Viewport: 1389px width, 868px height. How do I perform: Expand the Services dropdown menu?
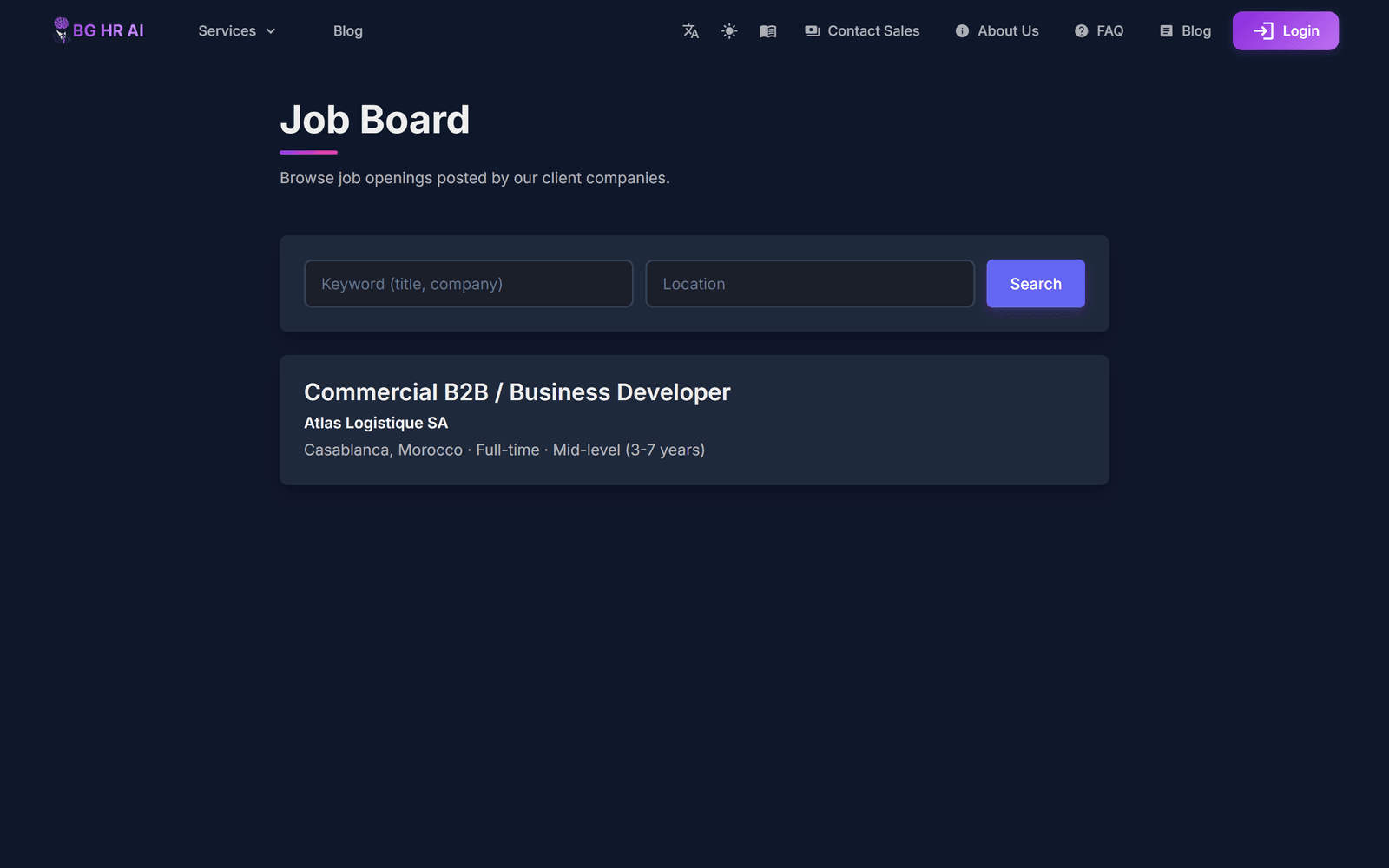coord(237,30)
